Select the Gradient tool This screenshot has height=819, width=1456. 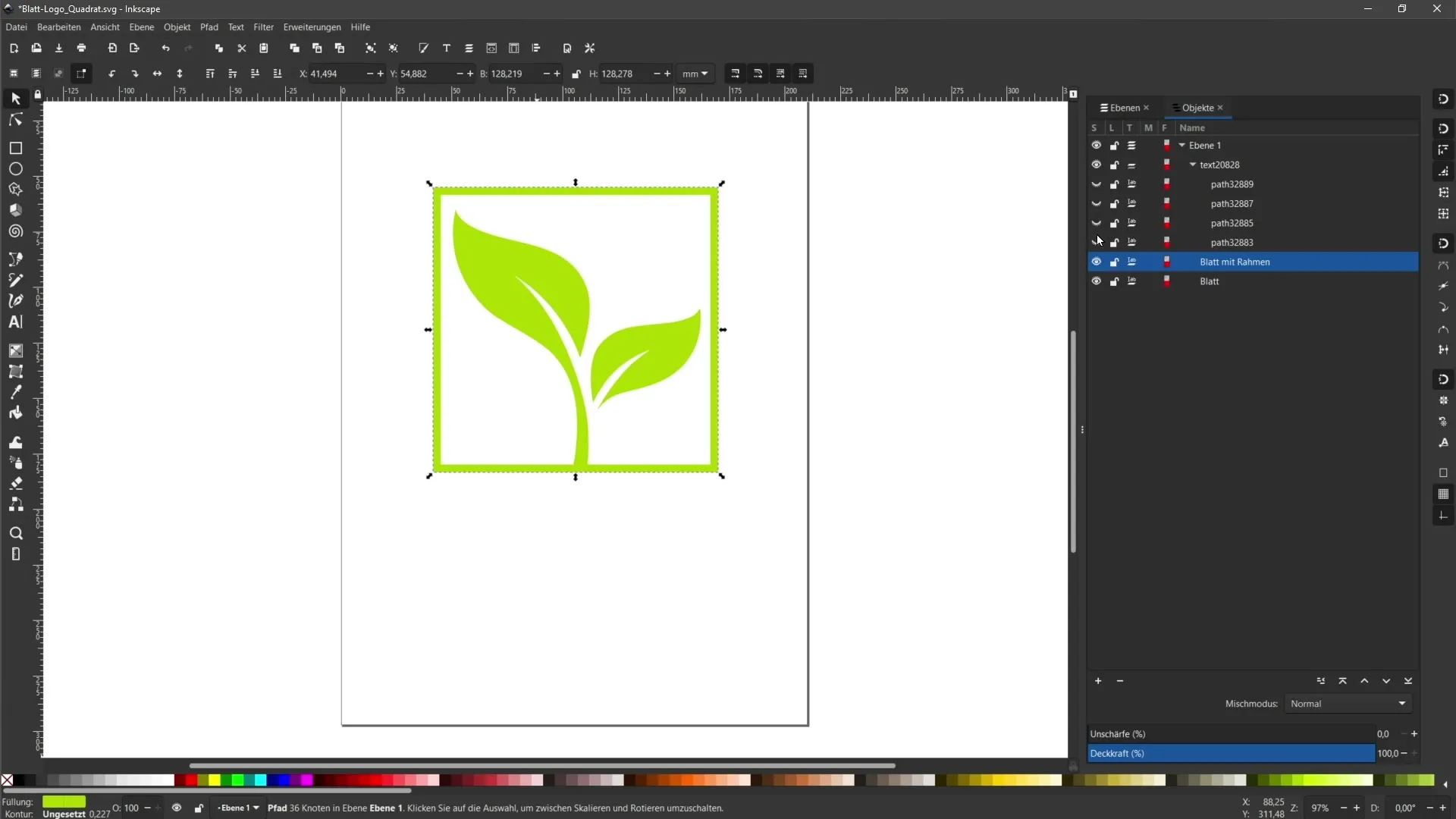point(15,350)
